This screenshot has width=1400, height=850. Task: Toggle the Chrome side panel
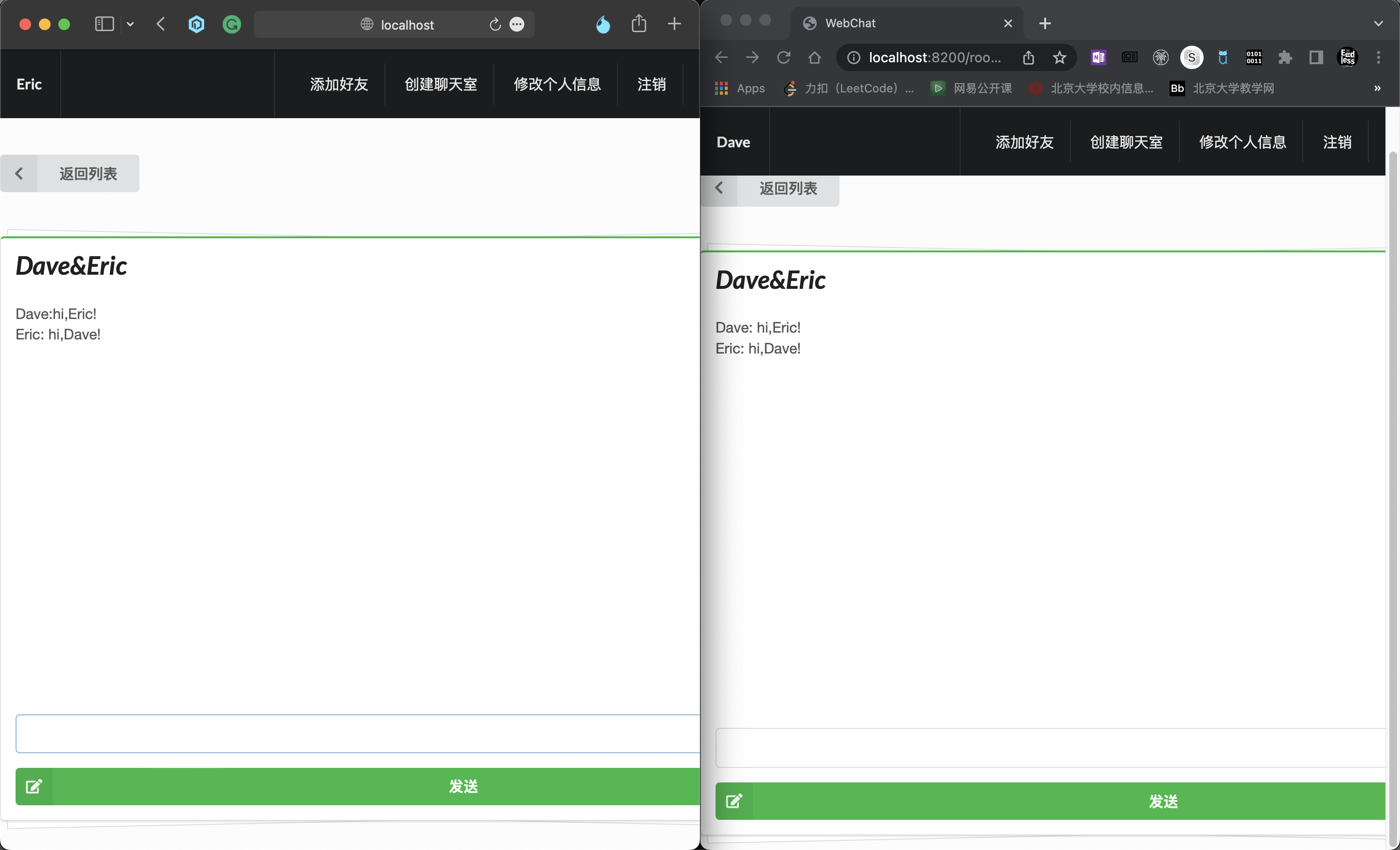point(1316,57)
